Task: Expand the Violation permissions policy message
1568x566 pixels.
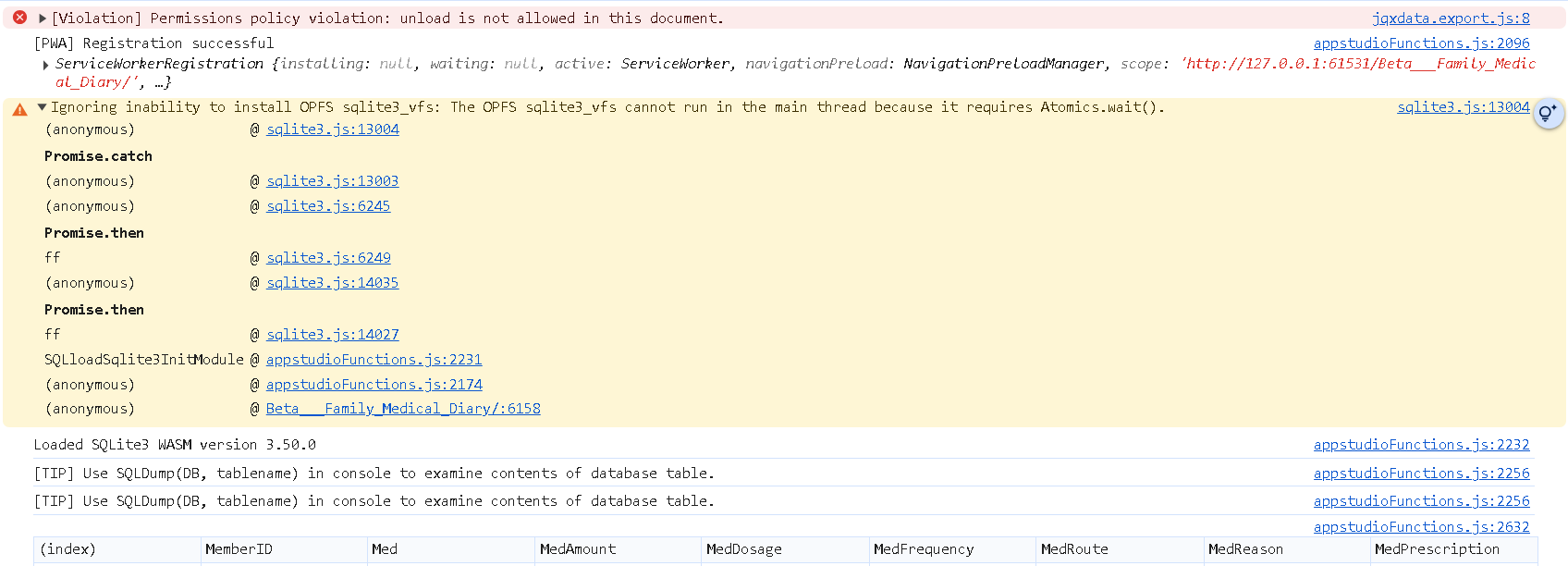Action: pyautogui.click(x=43, y=18)
